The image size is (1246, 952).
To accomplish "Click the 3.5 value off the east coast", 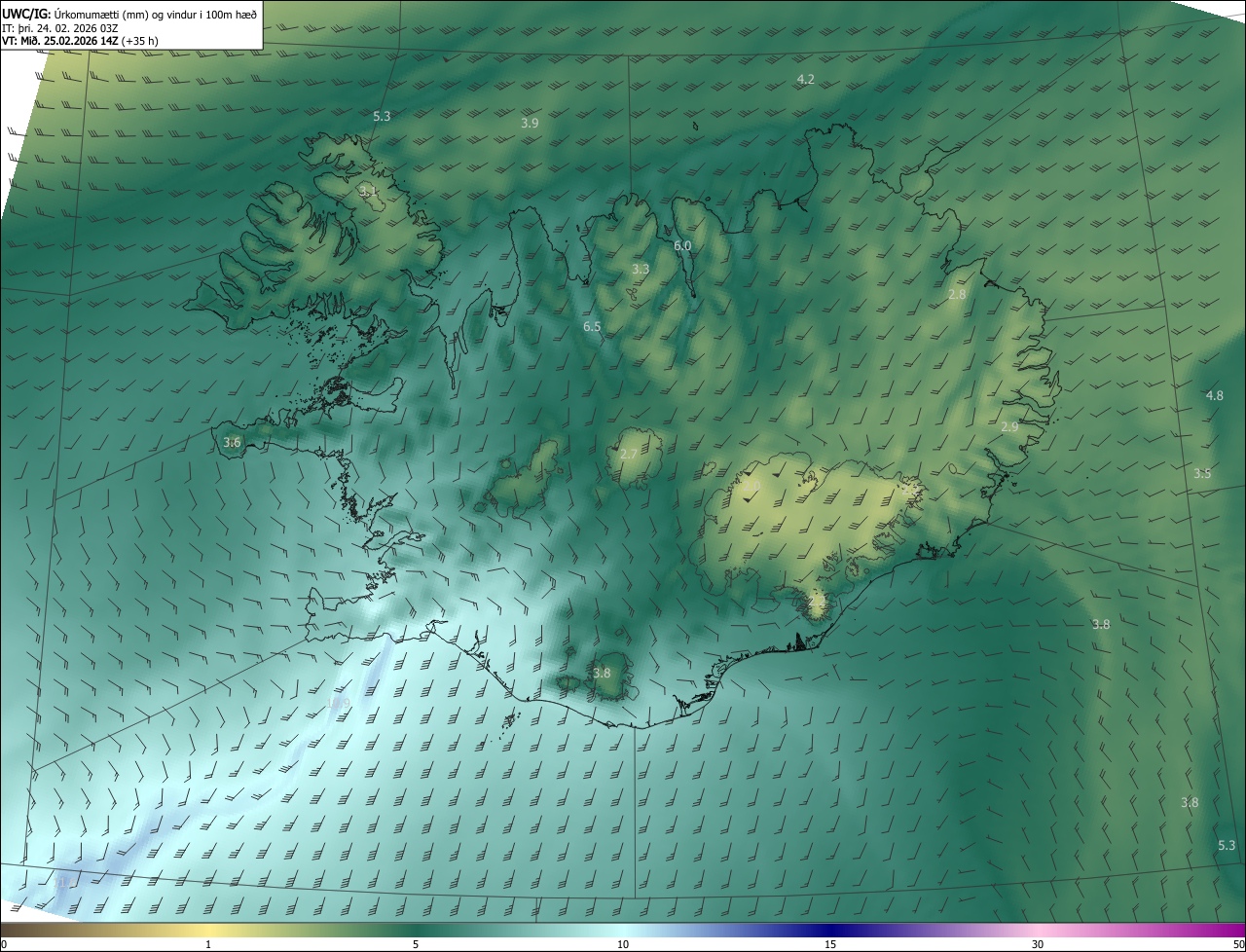I will pyautogui.click(x=1202, y=473).
